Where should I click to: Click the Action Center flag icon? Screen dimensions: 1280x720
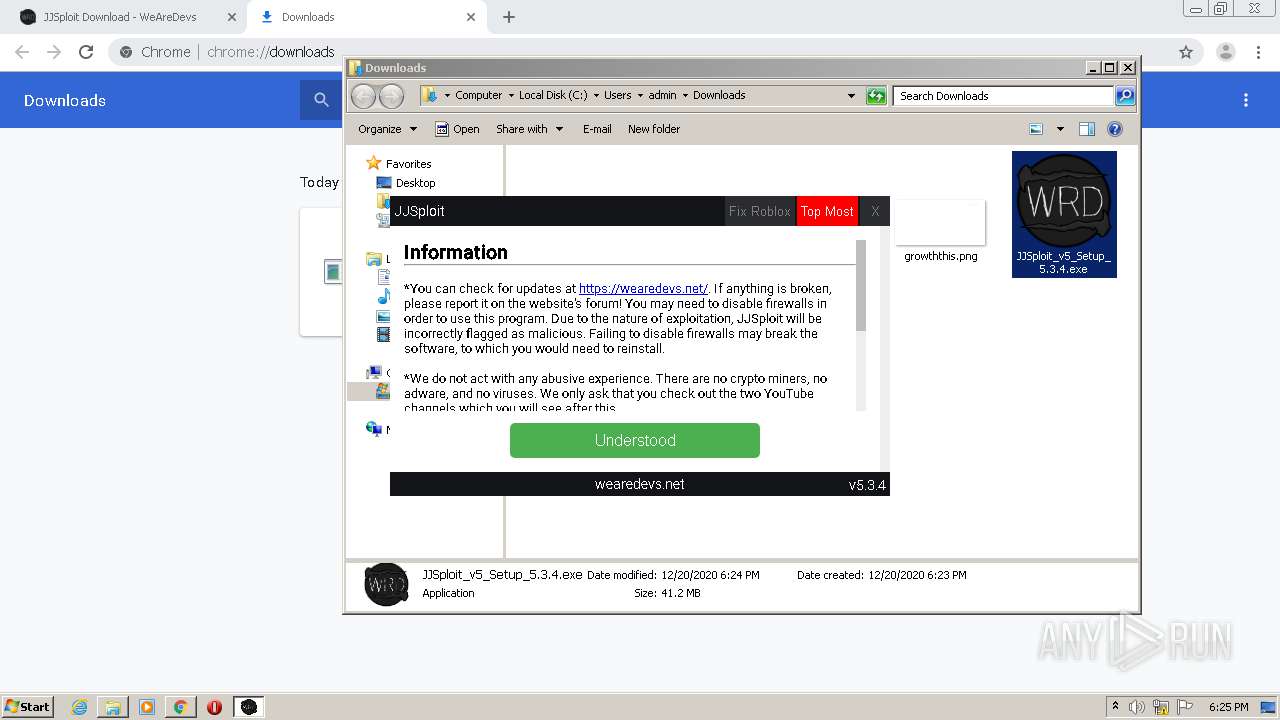pyautogui.click(x=1184, y=707)
